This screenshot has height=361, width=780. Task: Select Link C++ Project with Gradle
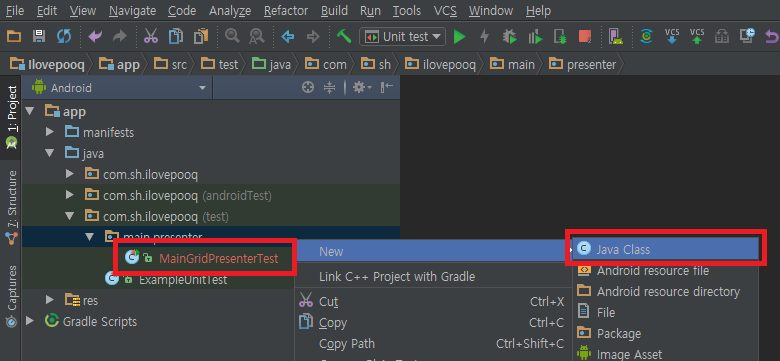[x=432, y=276]
